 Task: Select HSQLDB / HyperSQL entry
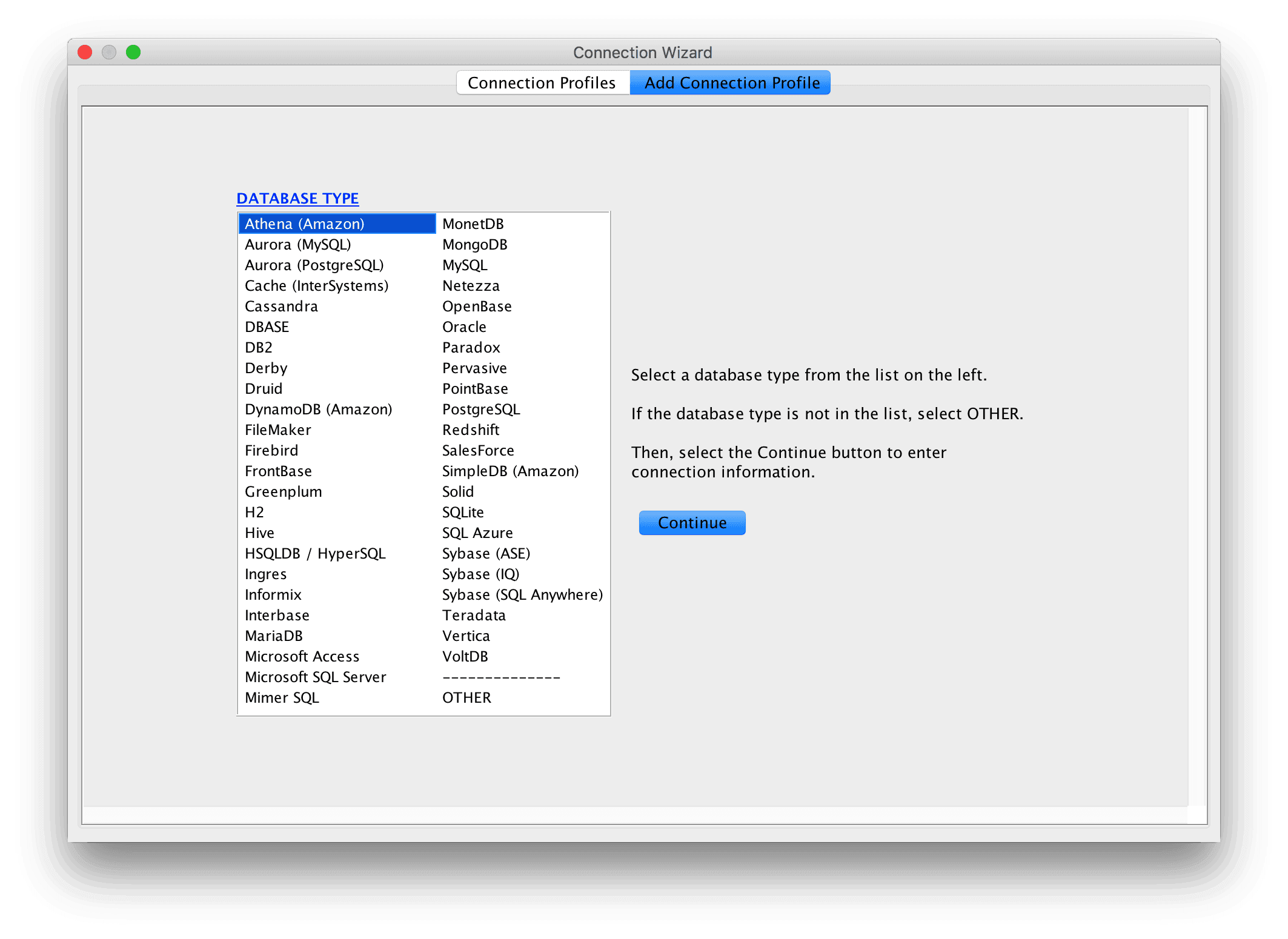pos(337,553)
